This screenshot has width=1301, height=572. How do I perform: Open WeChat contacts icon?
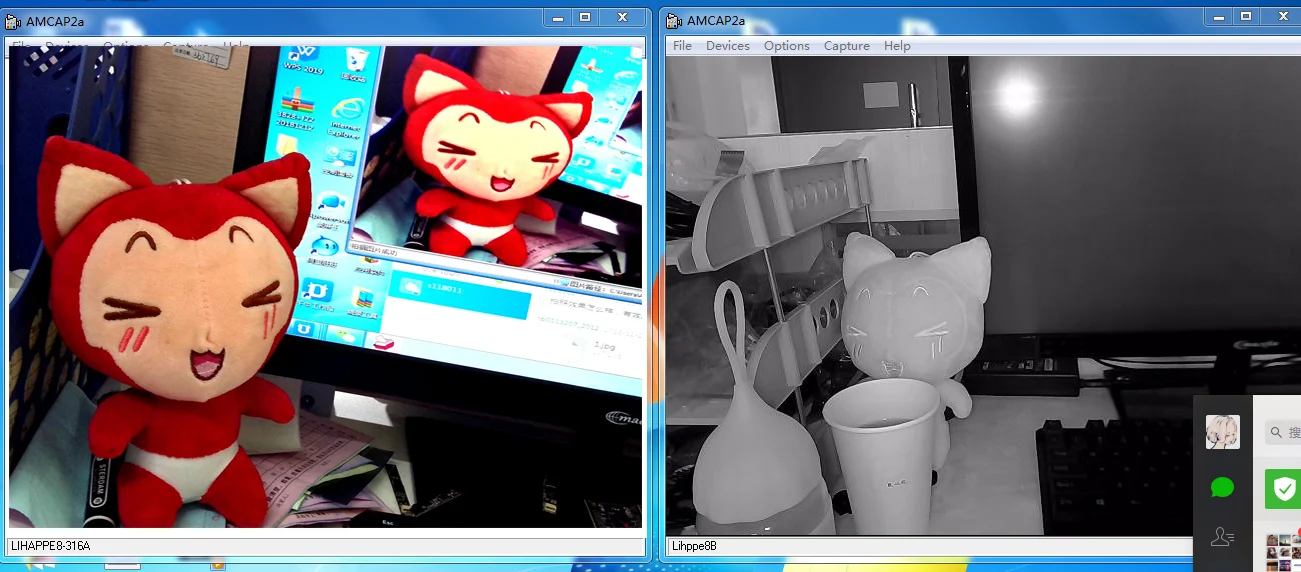click(x=1222, y=537)
